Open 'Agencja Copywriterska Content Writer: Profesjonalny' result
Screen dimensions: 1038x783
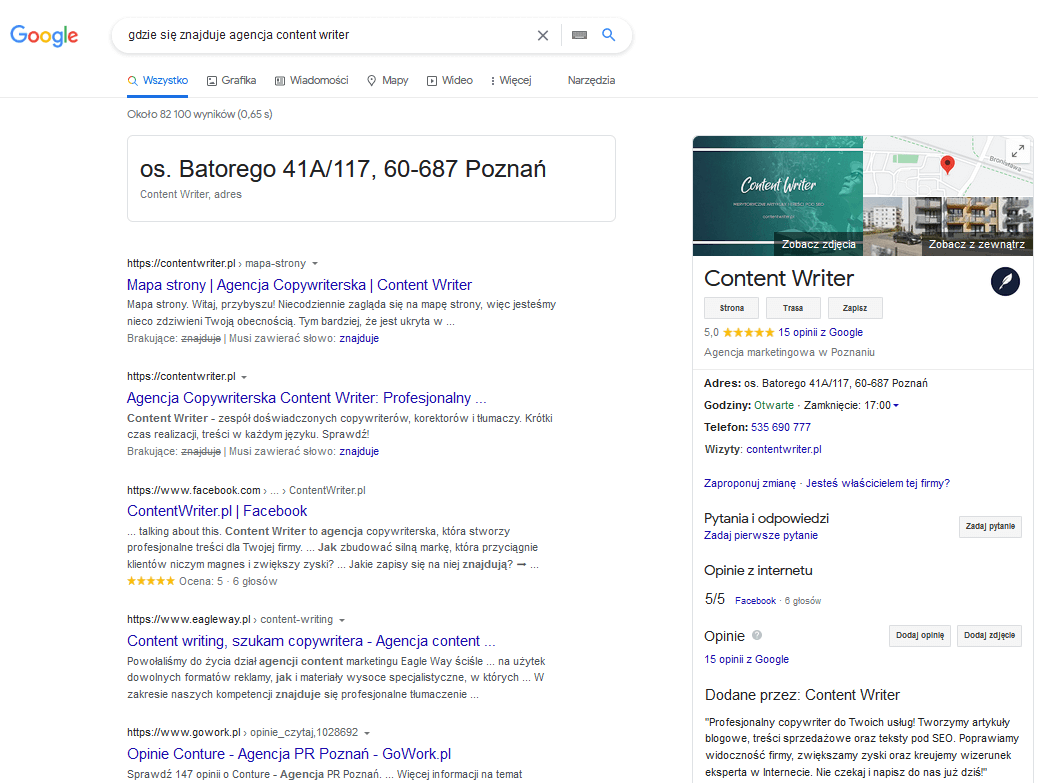point(307,398)
